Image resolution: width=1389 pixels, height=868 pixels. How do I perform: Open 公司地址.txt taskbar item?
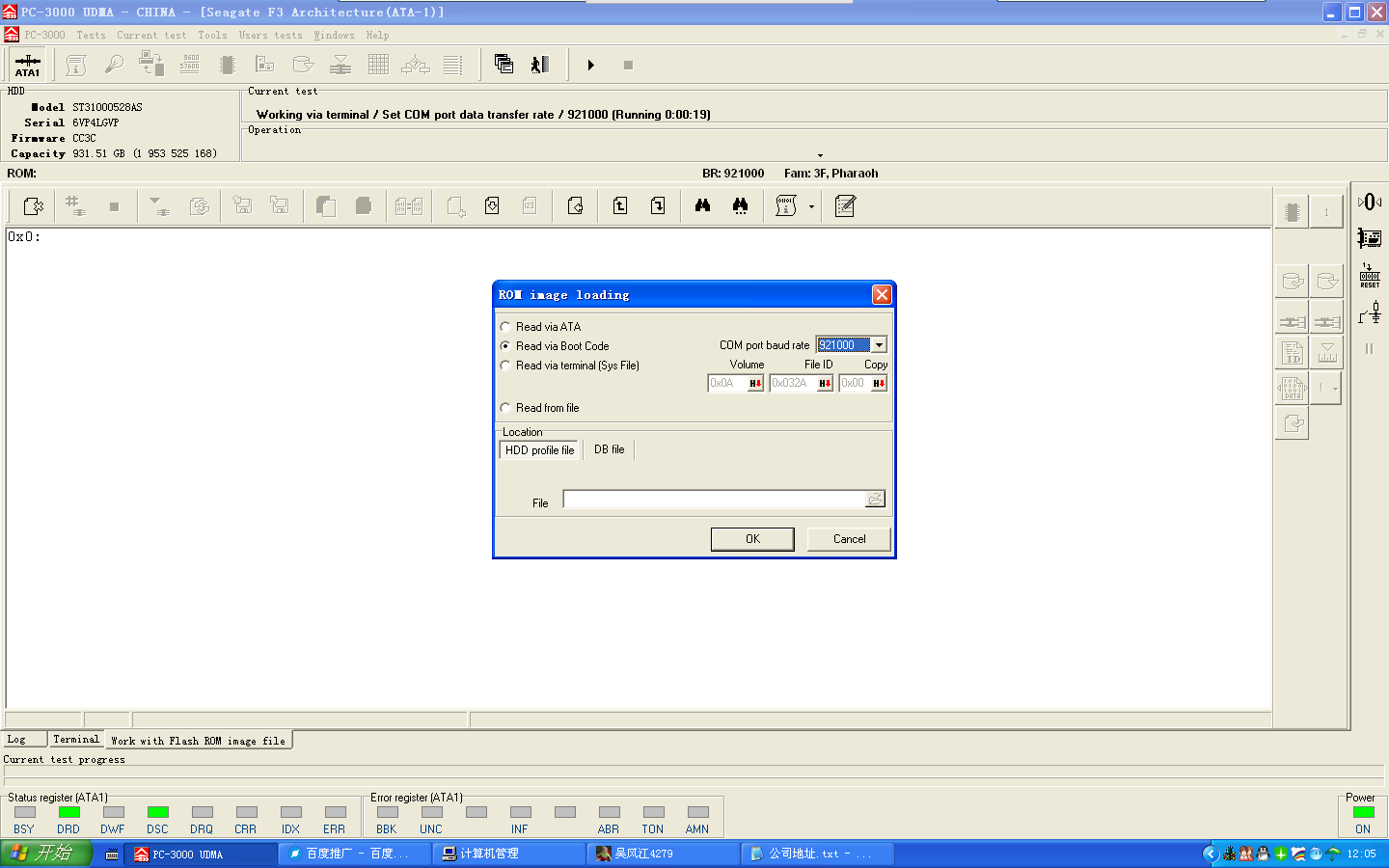pos(817,854)
